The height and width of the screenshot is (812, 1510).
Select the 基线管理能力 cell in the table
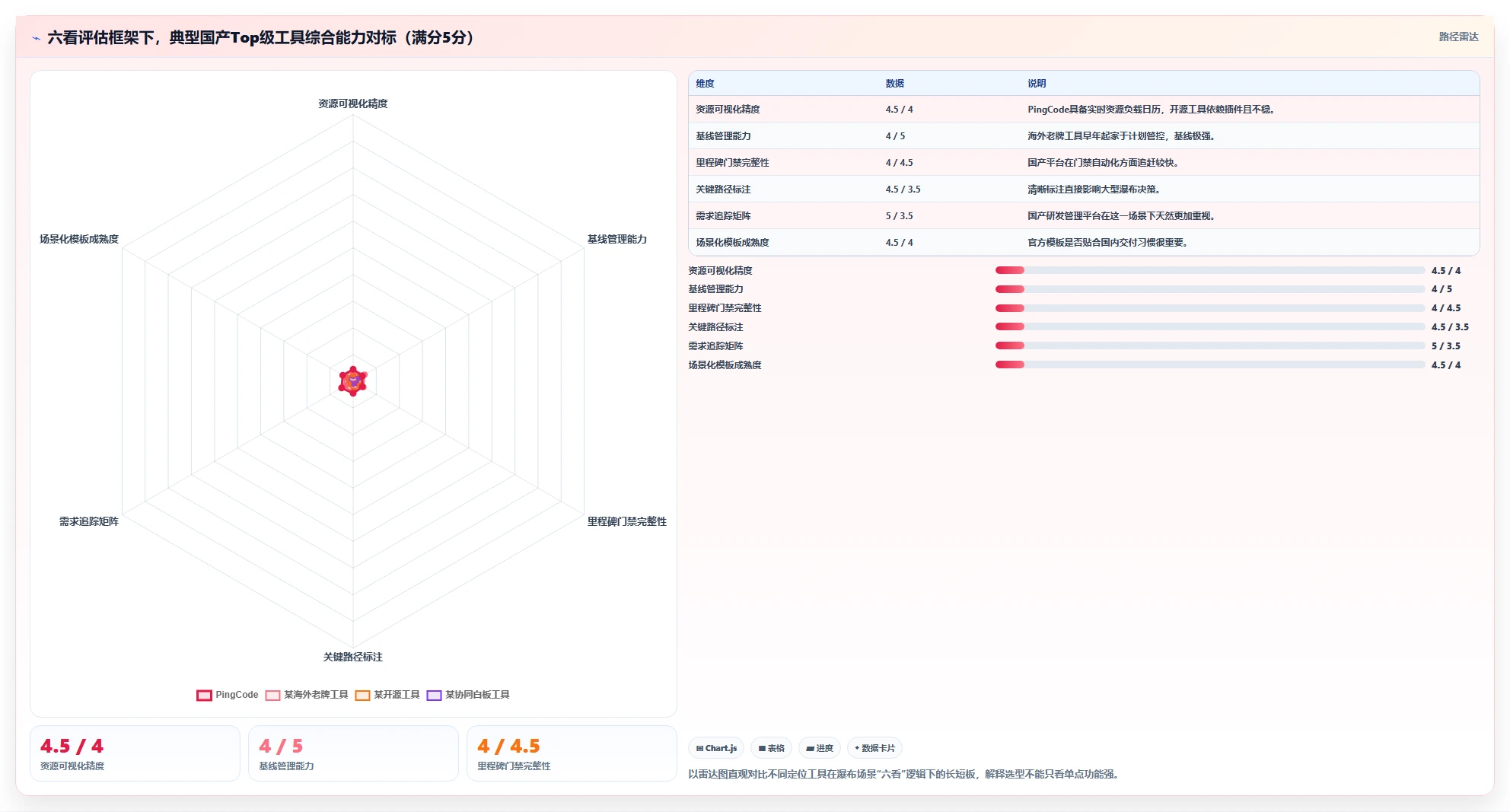[x=723, y=136]
